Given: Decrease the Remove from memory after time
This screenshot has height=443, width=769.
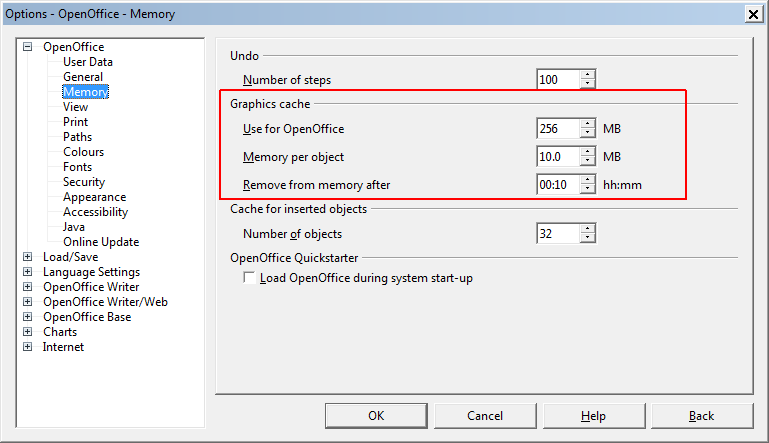Looking at the screenshot, I should [588, 190].
